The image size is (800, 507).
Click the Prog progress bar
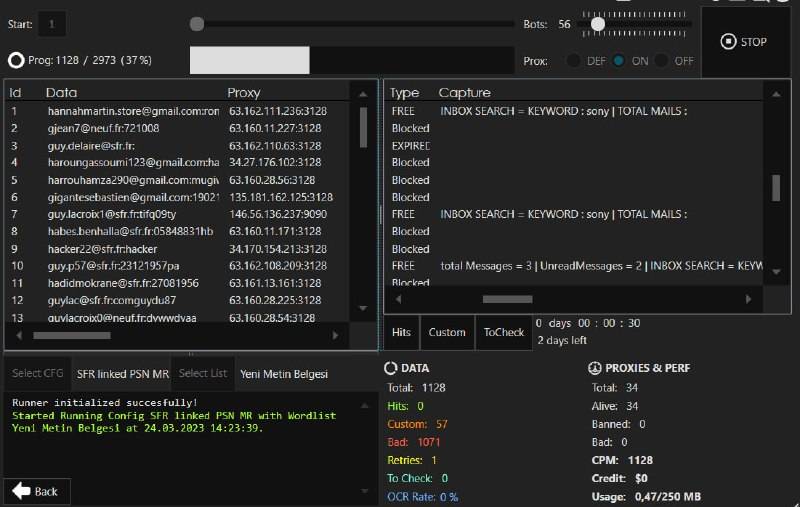click(352, 60)
